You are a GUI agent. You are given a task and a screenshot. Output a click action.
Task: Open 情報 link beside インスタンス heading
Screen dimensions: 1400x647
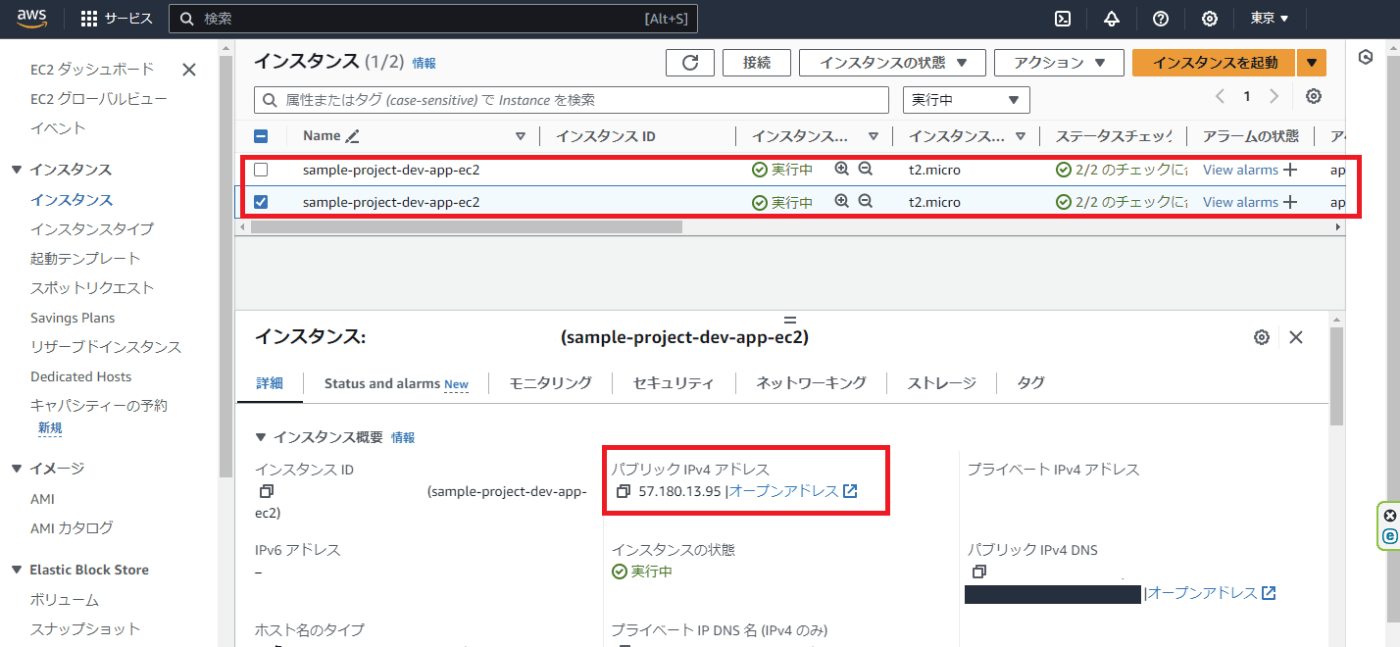click(424, 63)
